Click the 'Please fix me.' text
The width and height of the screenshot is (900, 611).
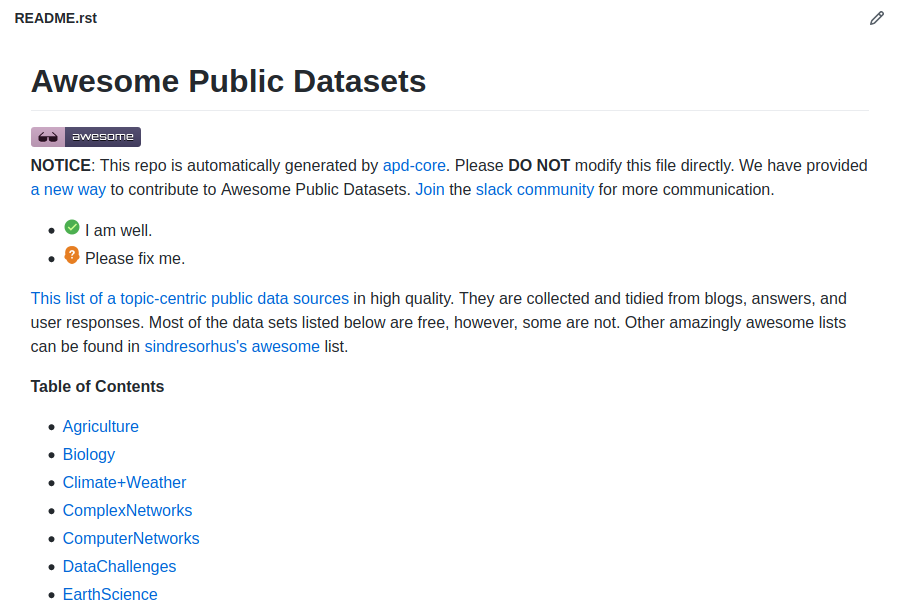135,258
